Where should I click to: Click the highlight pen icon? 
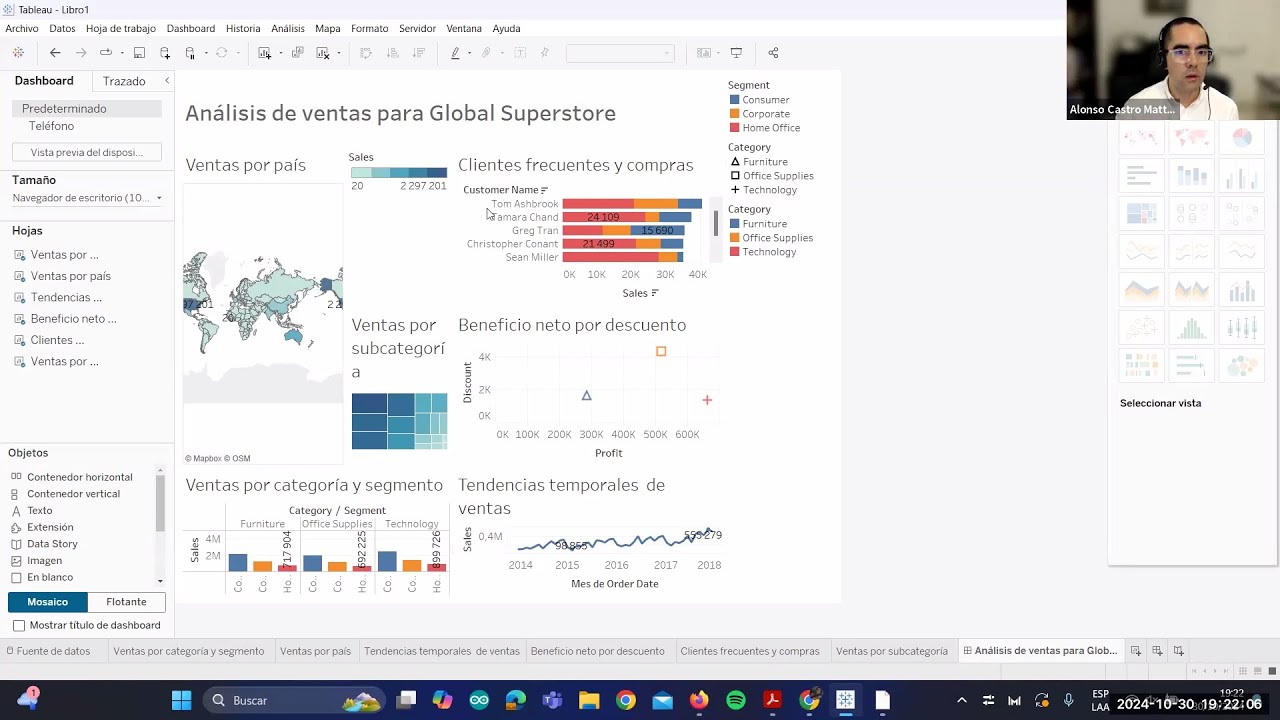coord(455,53)
